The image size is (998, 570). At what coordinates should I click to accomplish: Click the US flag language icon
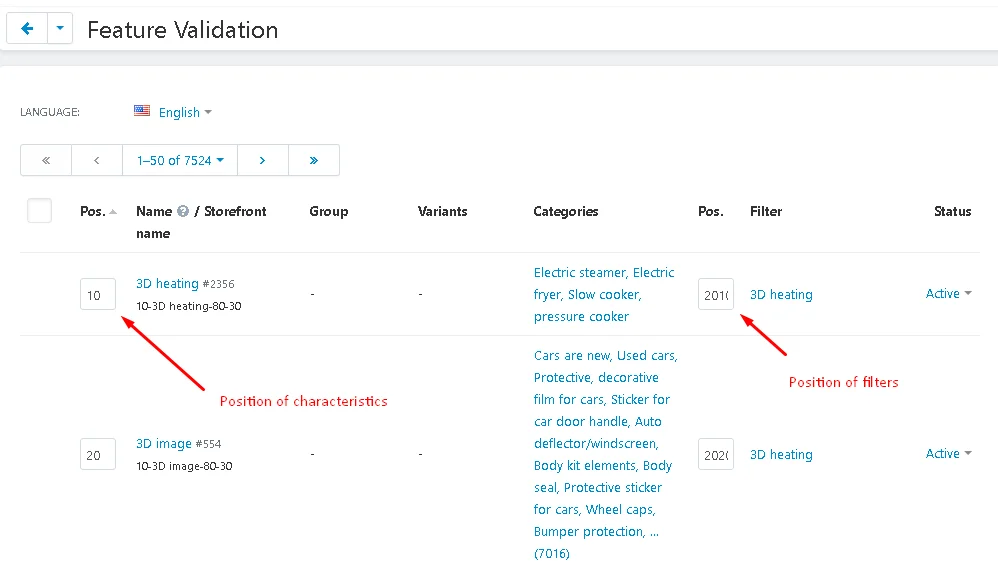[x=142, y=112]
